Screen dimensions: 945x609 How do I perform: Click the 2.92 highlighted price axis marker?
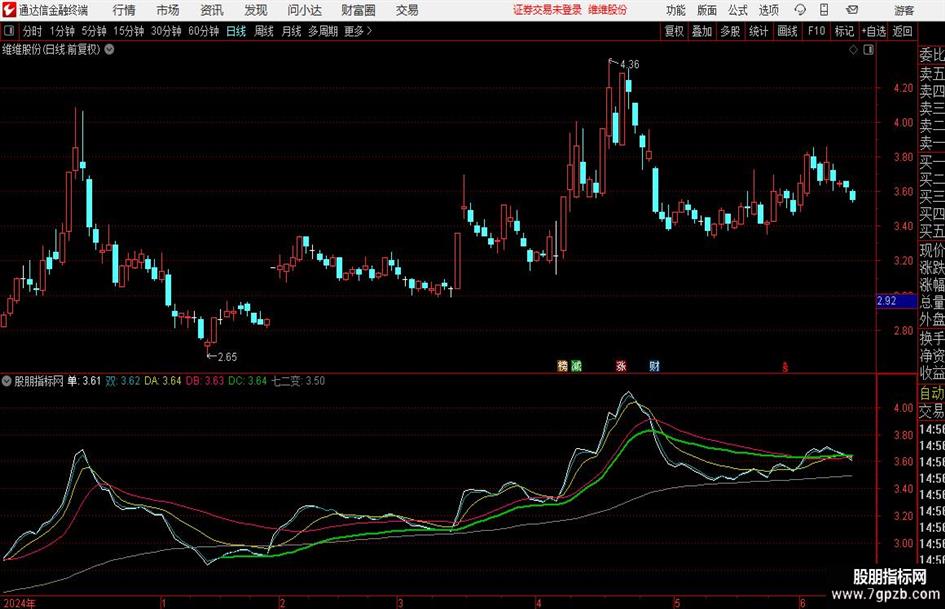pyautogui.click(x=896, y=301)
